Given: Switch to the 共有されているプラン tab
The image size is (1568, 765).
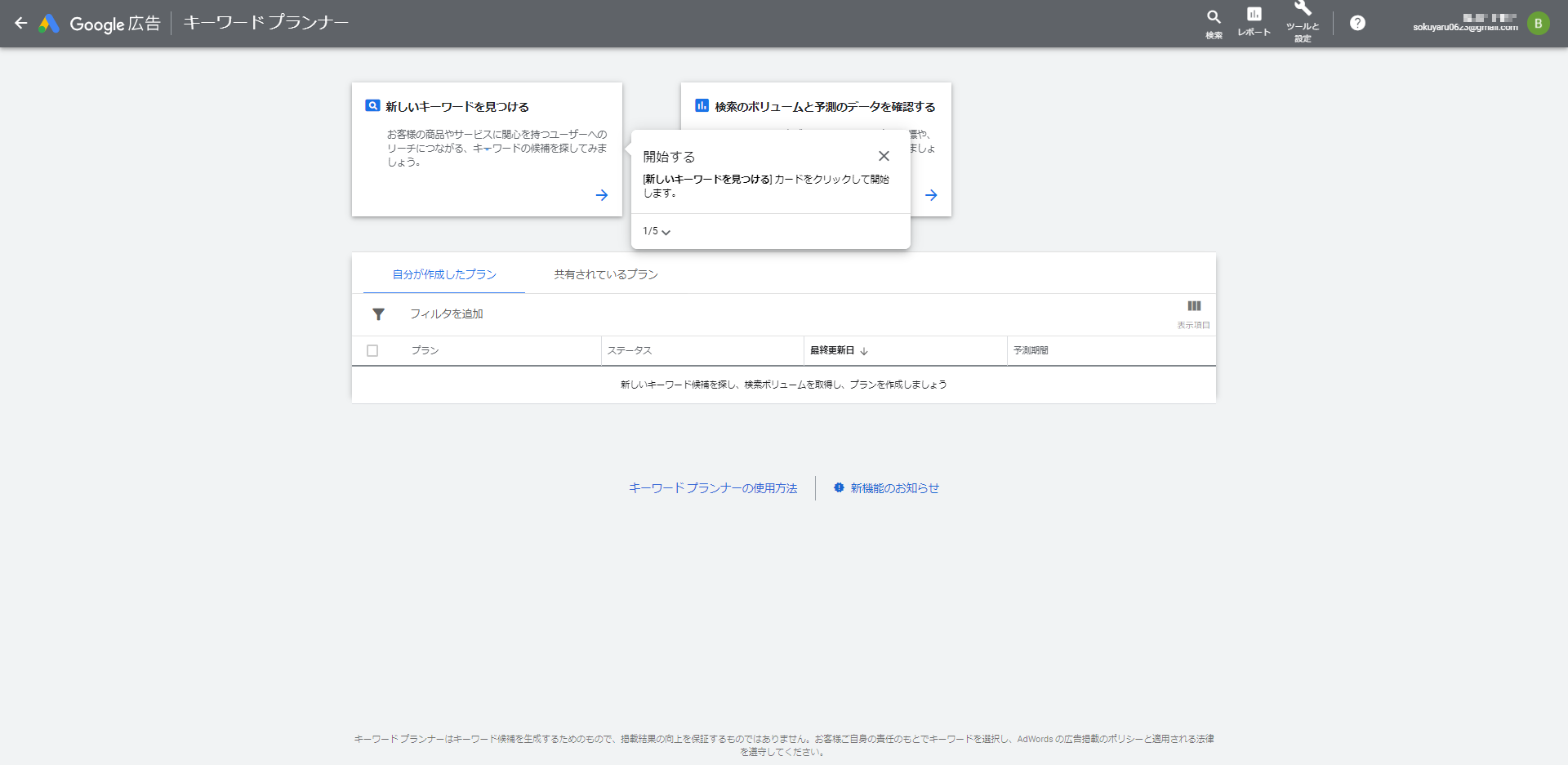Looking at the screenshot, I should click(606, 274).
